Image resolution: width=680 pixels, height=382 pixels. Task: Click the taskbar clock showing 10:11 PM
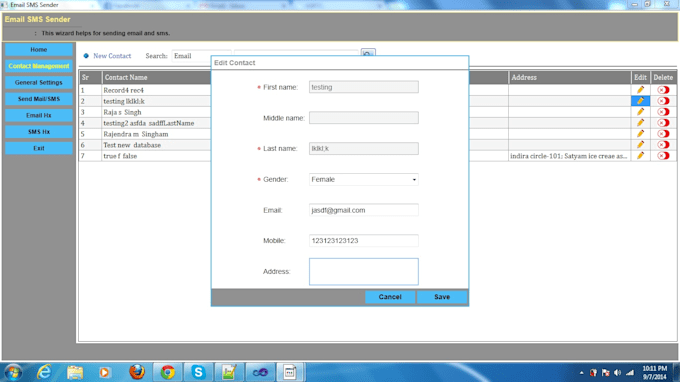tap(654, 372)
